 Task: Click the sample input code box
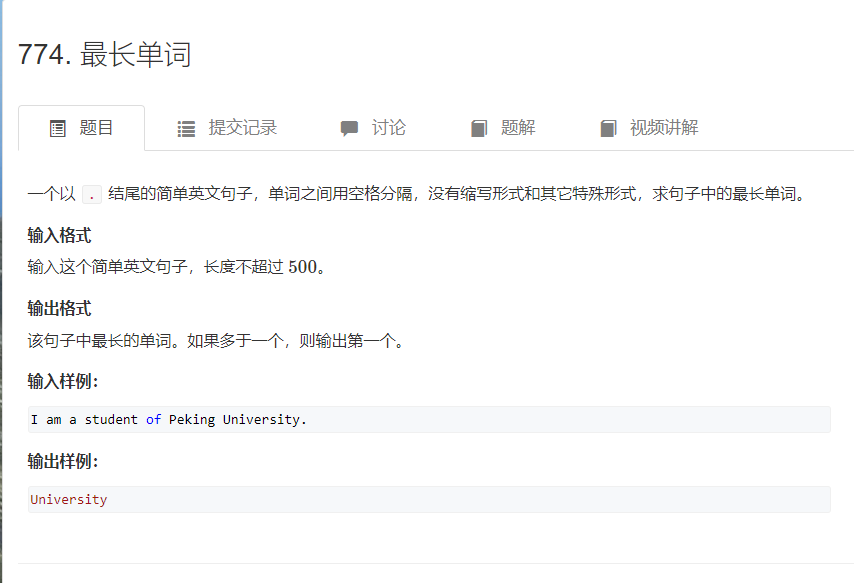point(427,419)
